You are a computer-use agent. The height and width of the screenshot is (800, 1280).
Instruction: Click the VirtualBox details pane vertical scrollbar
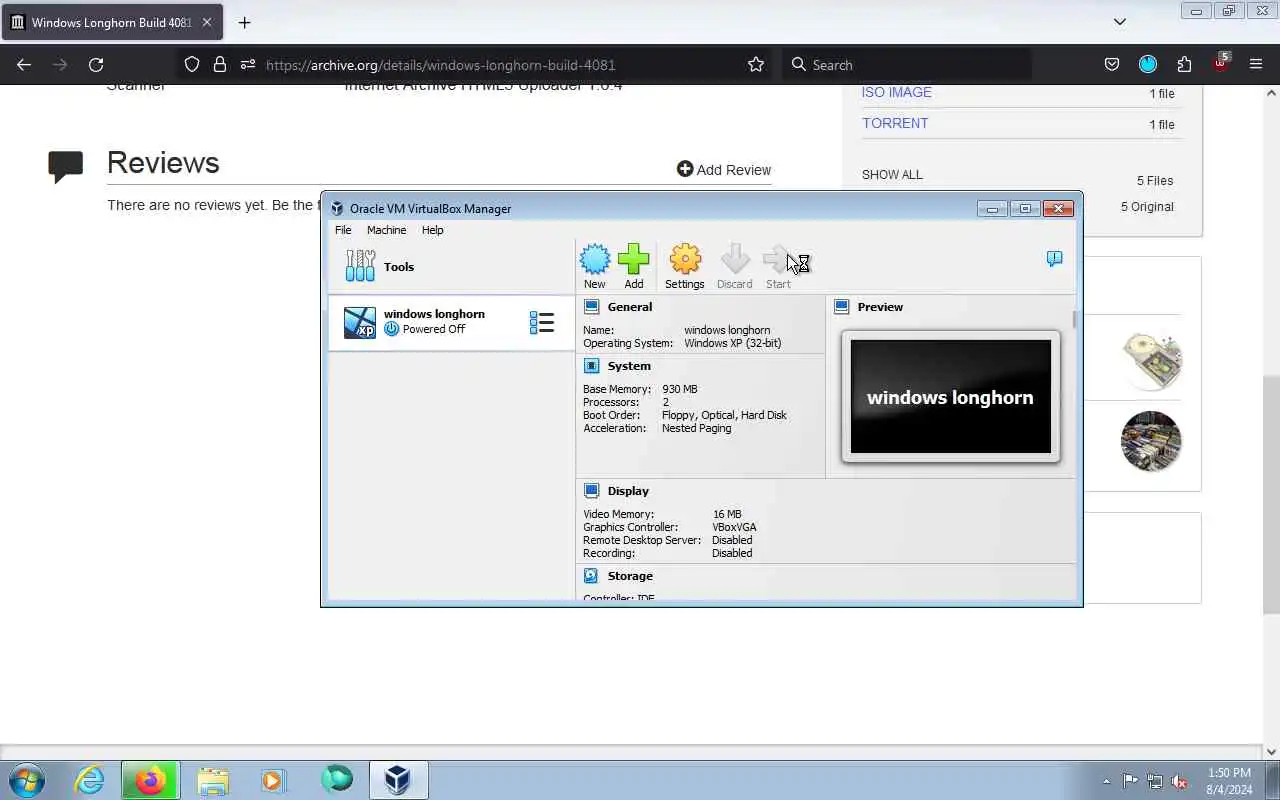click(1076, 320)
